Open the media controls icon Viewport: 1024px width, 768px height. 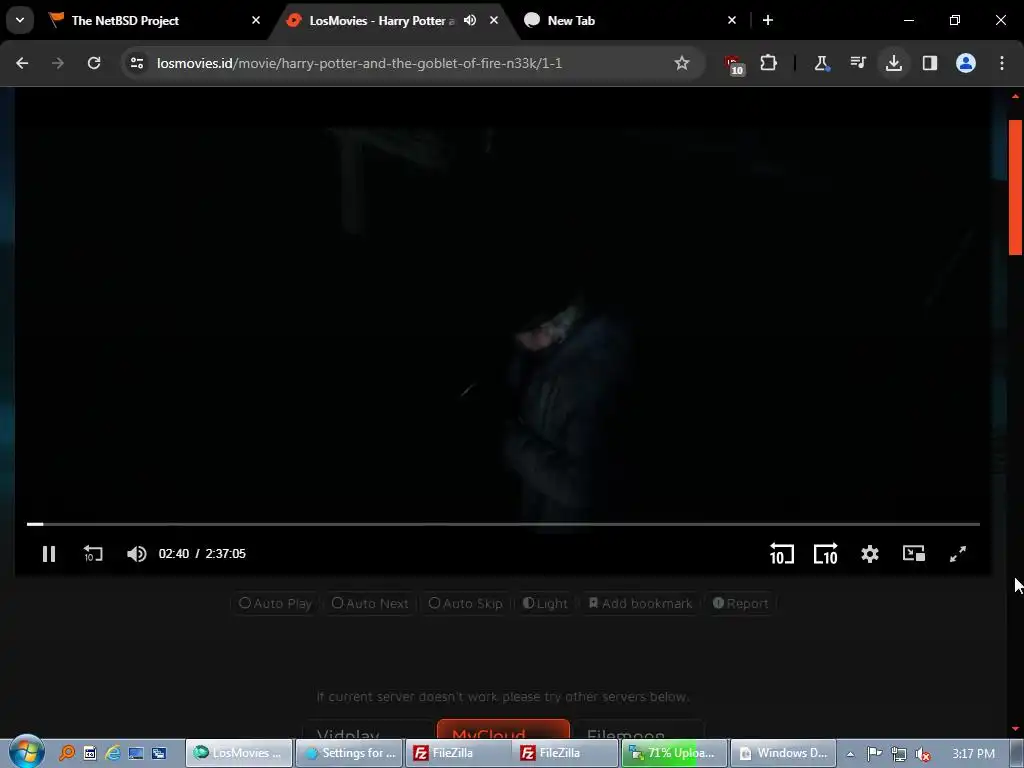tap(857, 63)
